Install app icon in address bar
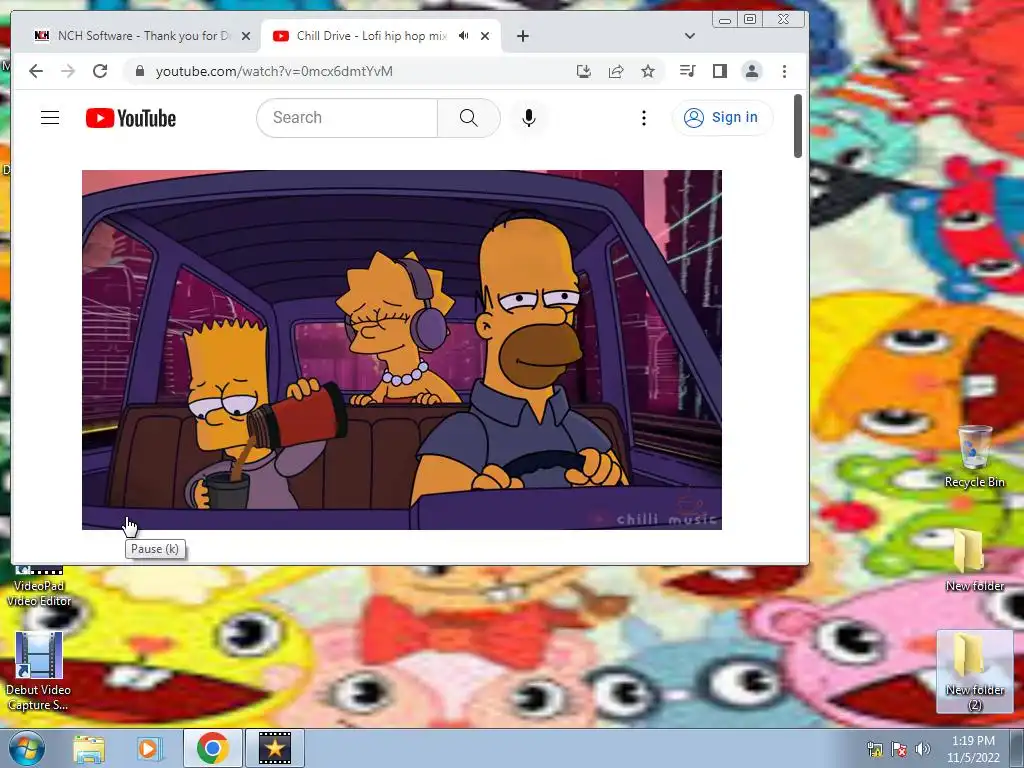 pos(584,71)
